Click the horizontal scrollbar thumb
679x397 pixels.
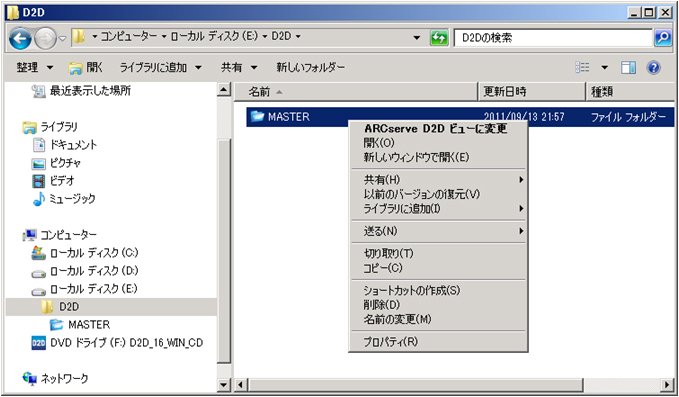tap(416, 384)
